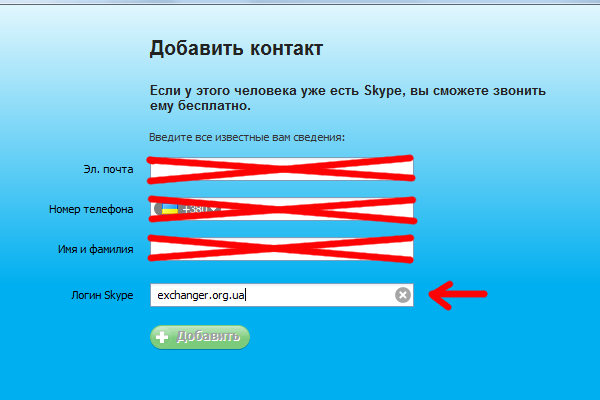Open the +380 country code dropdown
600x400 pixels.
coord(188,209)
